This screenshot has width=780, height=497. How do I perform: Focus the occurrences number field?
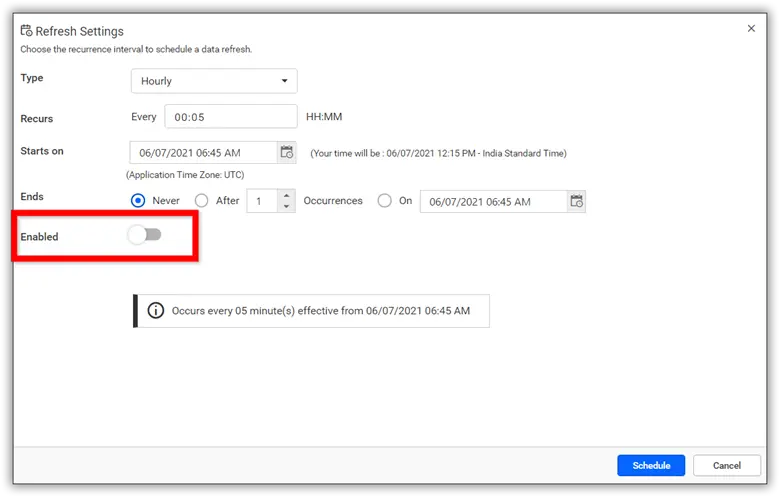262,201
